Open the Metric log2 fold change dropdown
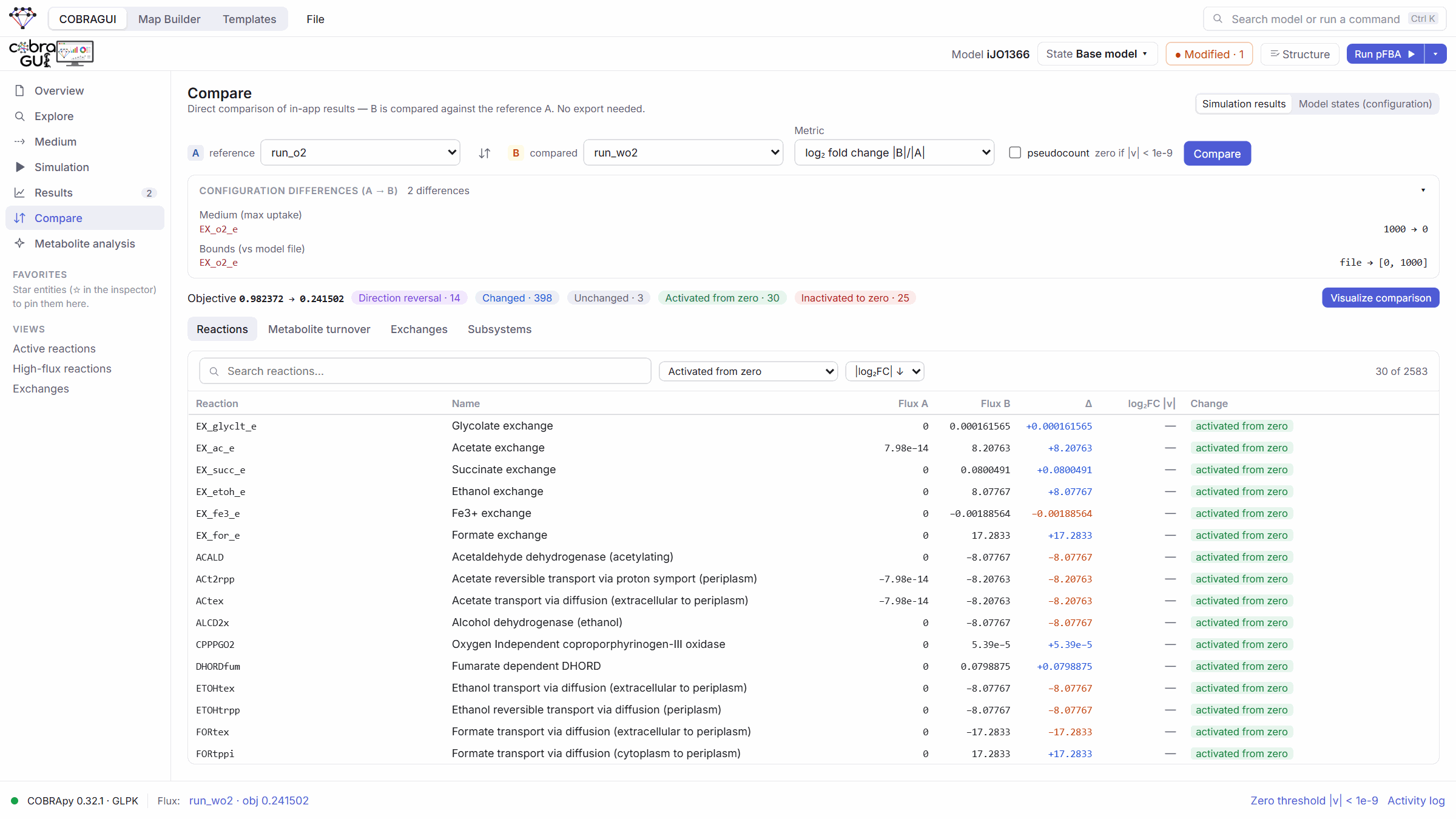The height and width of the screenshot is (819, 1456). (894, 153)
